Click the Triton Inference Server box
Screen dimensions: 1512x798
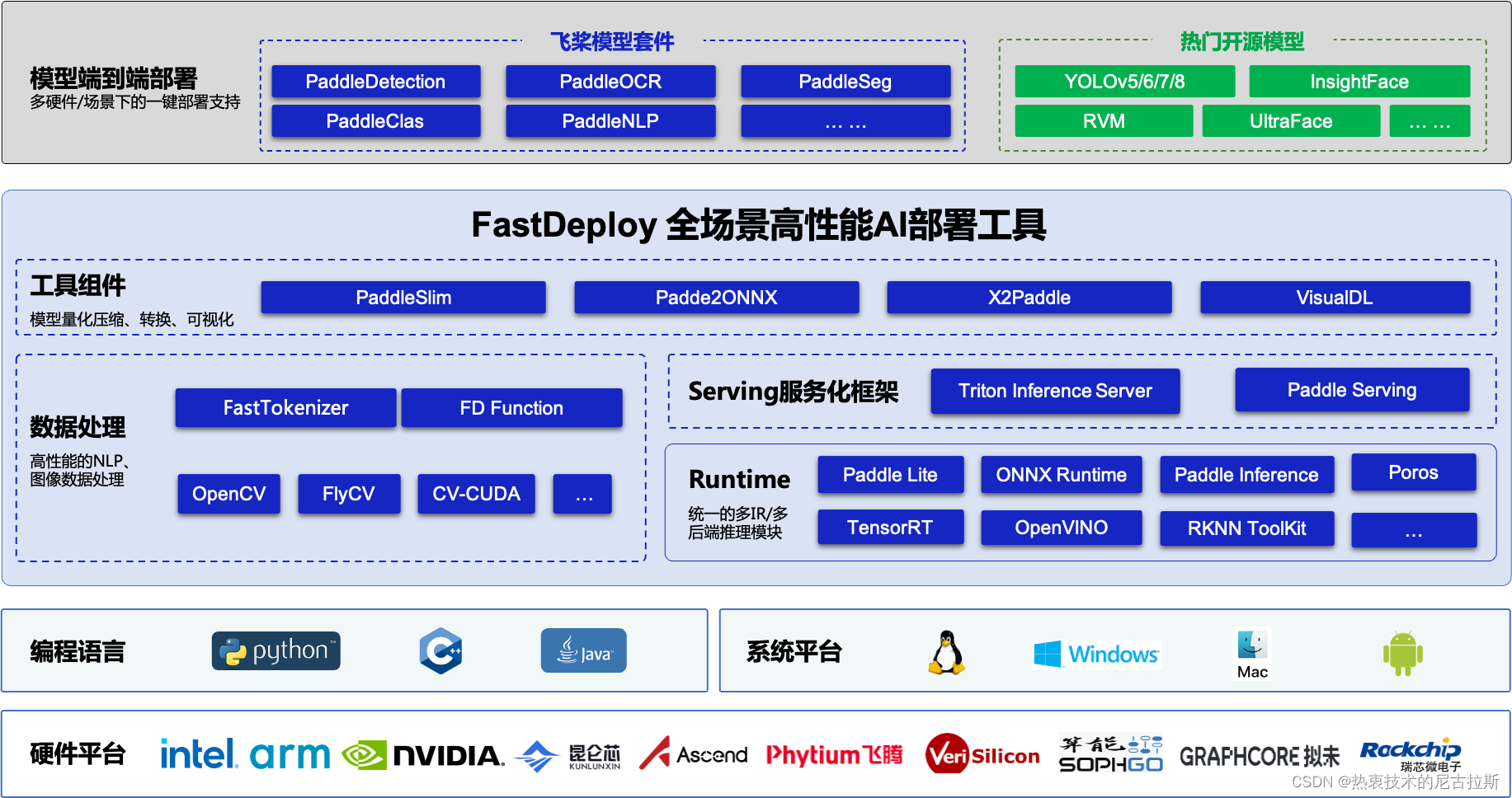[1055, 391]
